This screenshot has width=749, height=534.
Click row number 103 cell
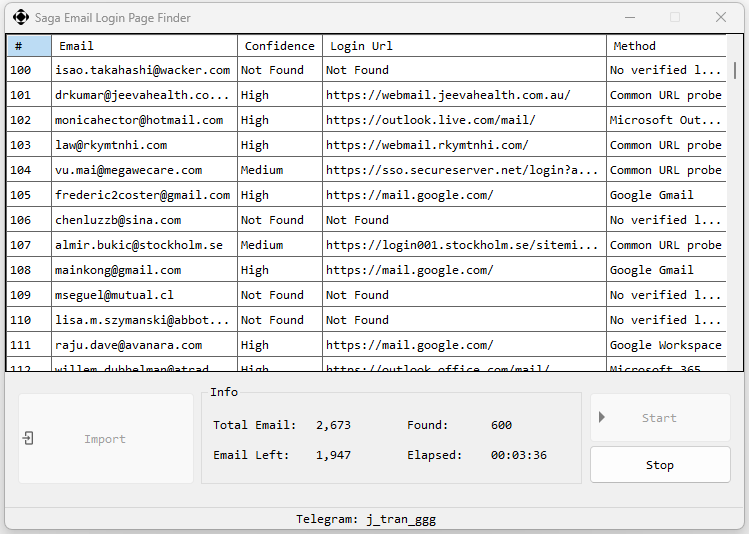point(29,145)
